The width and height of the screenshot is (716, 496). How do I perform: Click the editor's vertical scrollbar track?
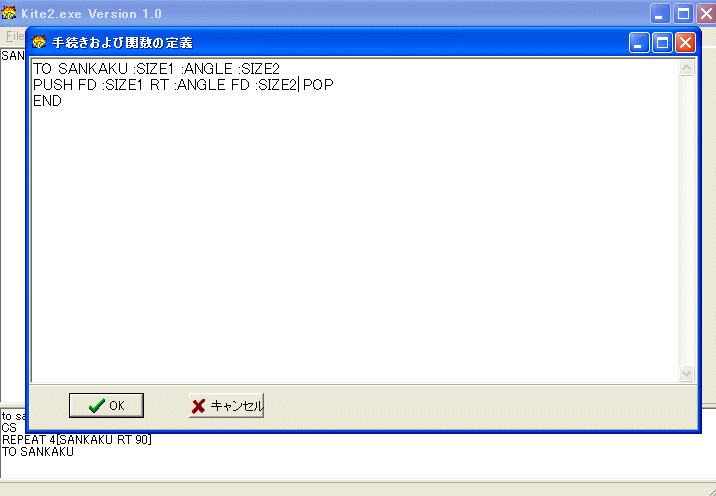(686, 221)
